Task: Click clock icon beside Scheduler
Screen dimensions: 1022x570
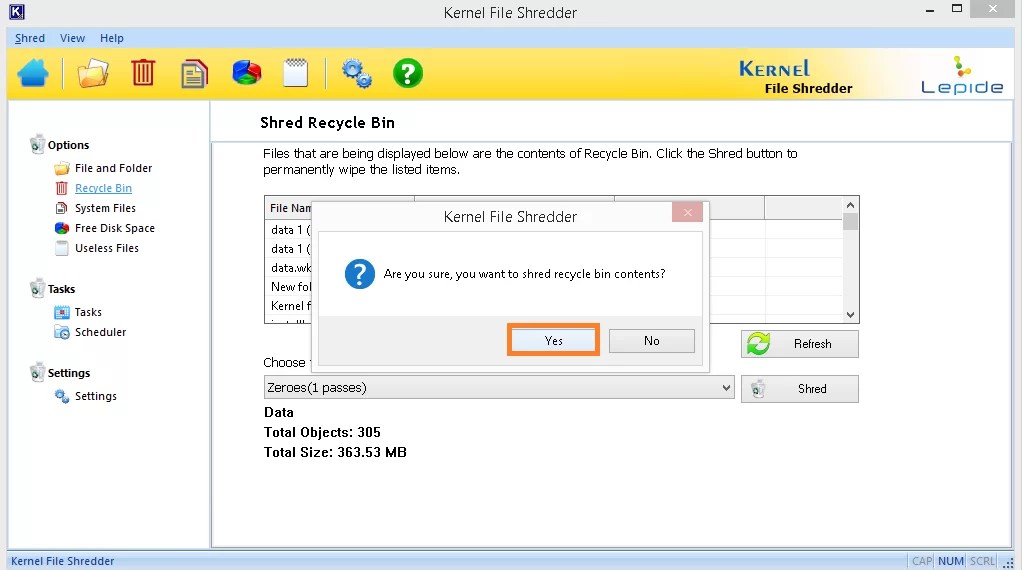Action: [x=62, y=332]
